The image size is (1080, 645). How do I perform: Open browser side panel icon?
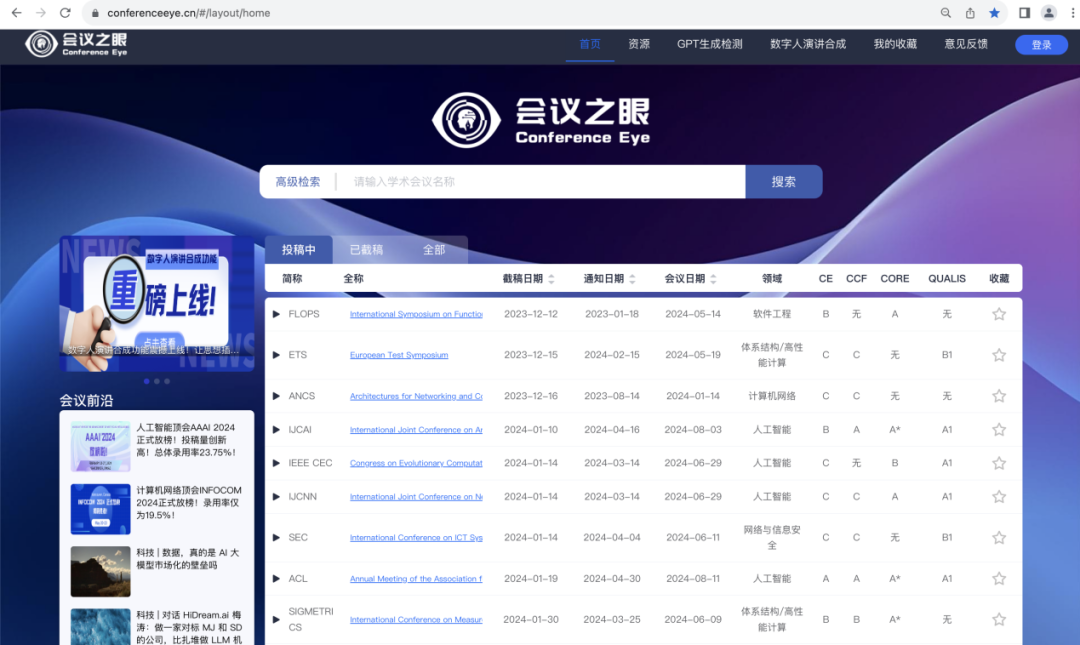[1024, 13]
